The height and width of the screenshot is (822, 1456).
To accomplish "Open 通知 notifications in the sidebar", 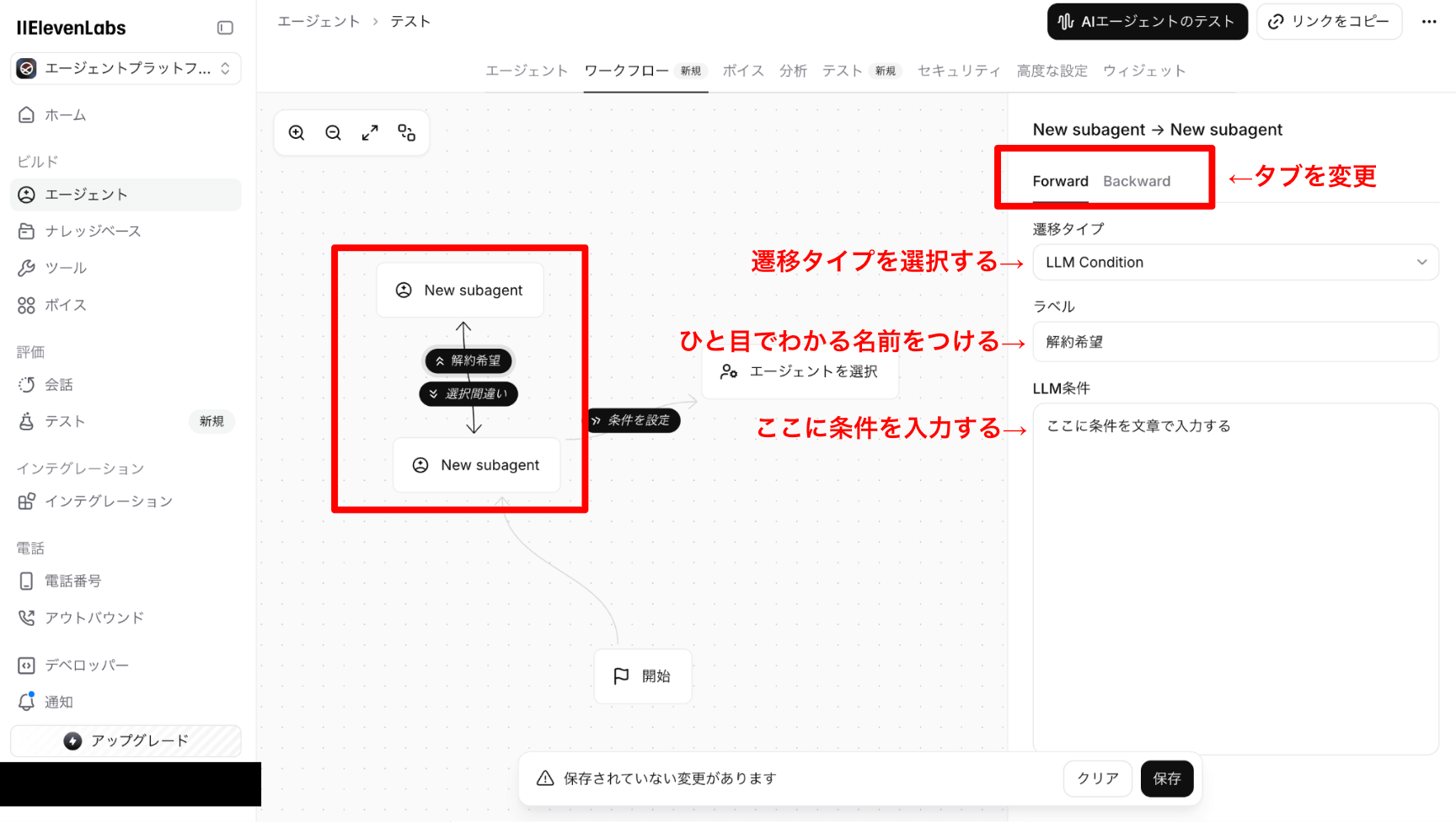I will 58,702.
